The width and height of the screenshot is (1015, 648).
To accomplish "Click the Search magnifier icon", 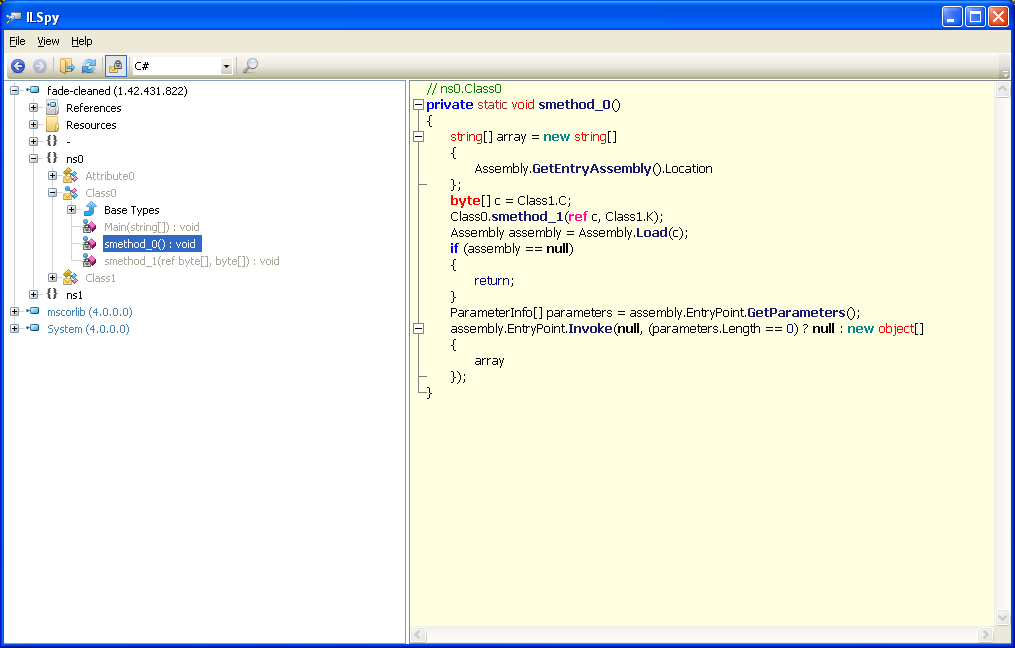I will (250, 66).
